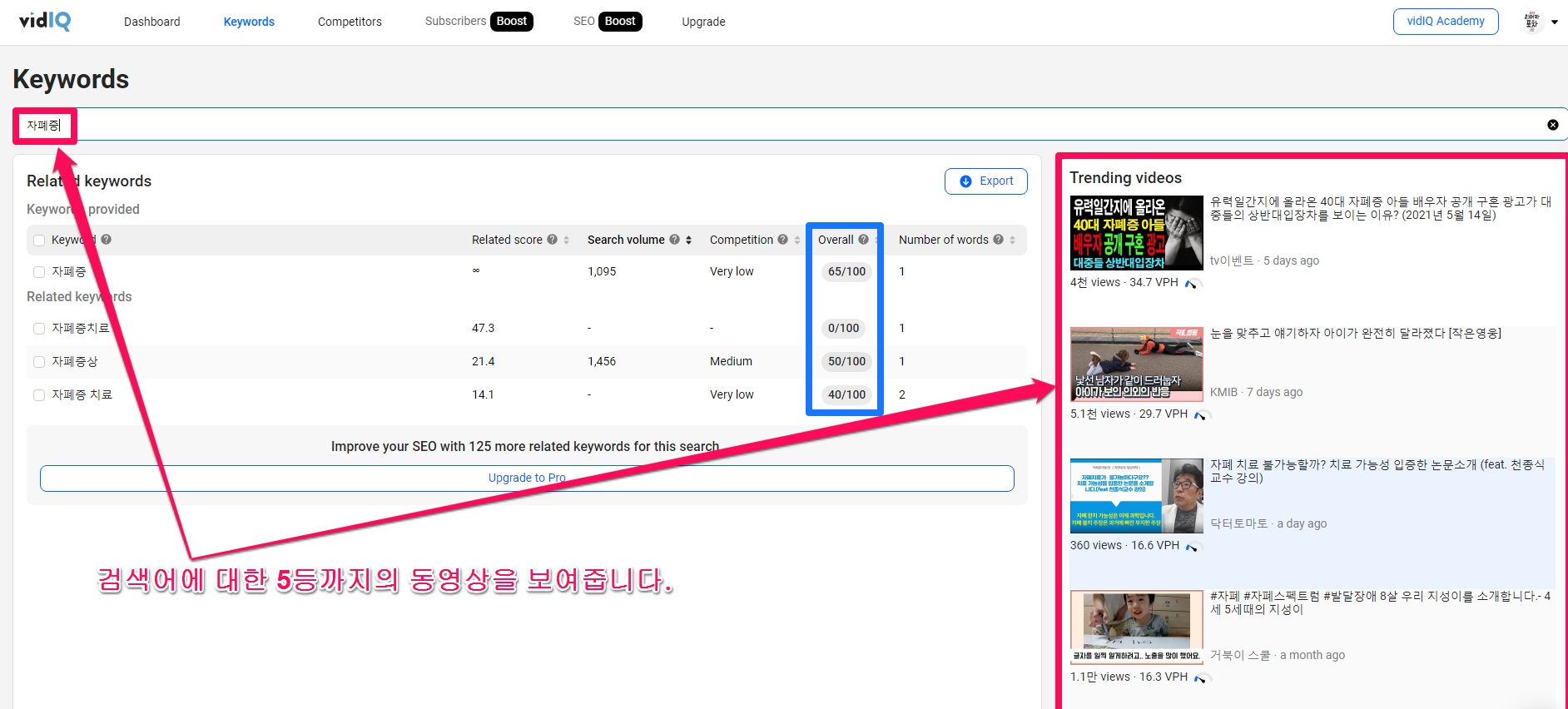This screenshot has width=1568, height=709.
Task: Open the KMIB trending video thumbnail
Action: [1137, 364]
